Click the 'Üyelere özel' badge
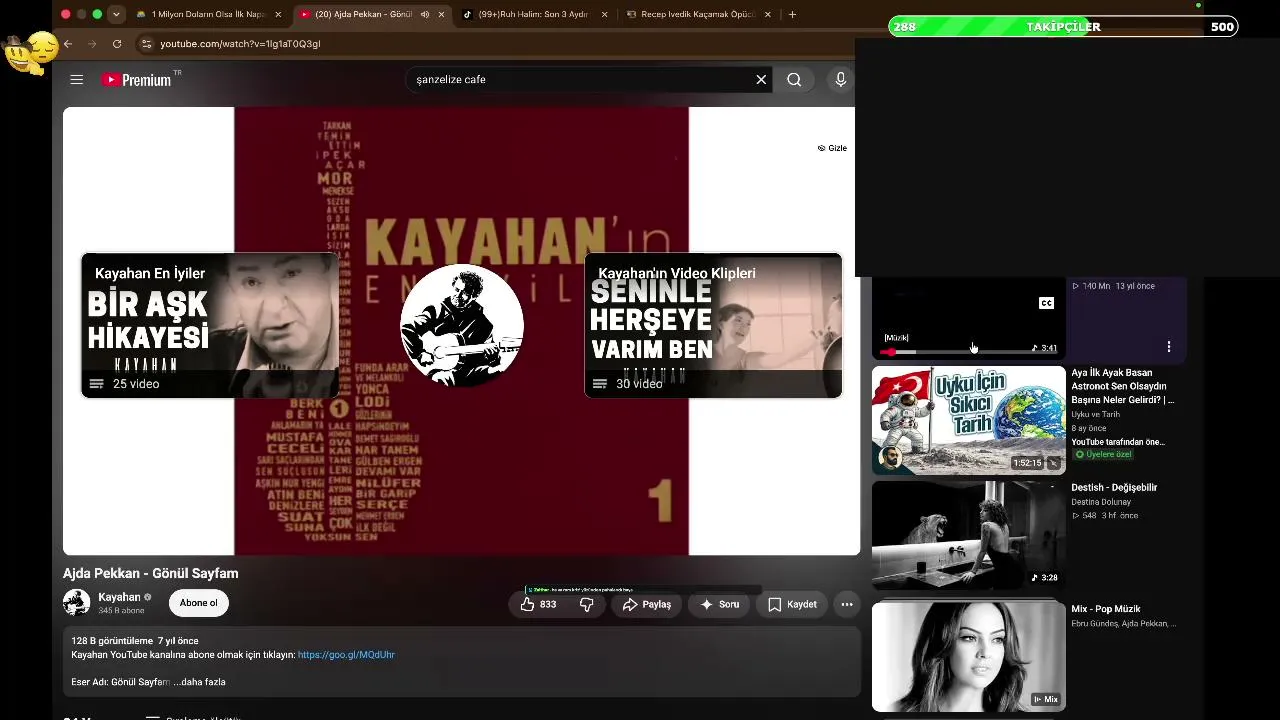The height and width of the screenshot is (720, 1280). coord(1102,454)
